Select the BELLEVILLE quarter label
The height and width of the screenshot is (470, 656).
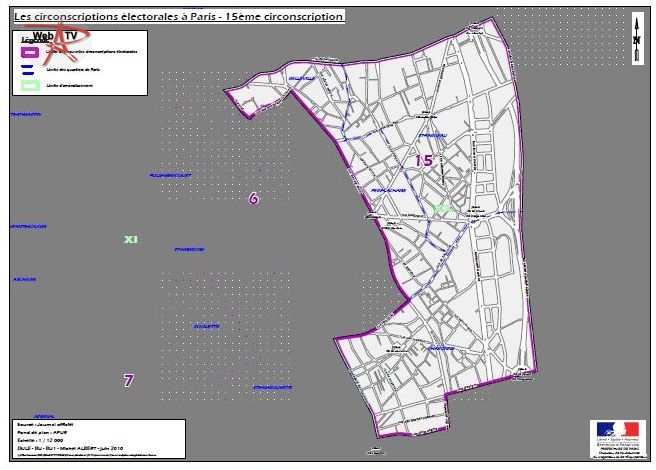pyautogui.click(x=300, y=77)
